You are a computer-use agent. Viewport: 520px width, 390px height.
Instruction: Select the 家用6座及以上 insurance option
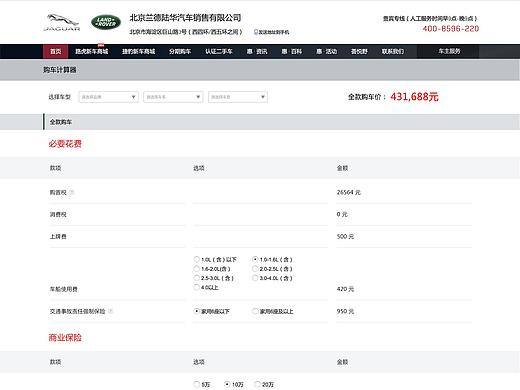[x=255, y=311]
